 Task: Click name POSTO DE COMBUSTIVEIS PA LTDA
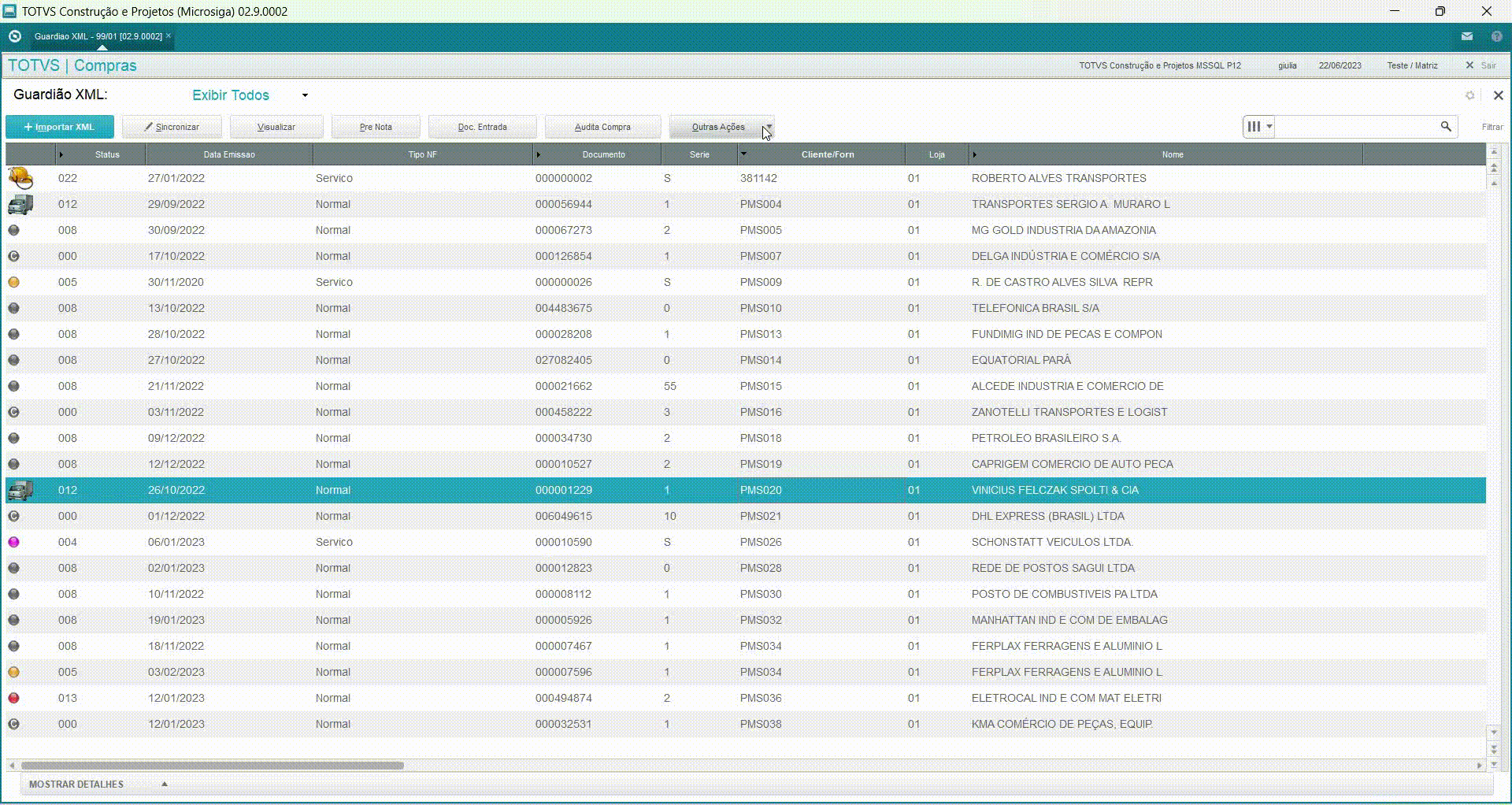[x=1064, y=594]
